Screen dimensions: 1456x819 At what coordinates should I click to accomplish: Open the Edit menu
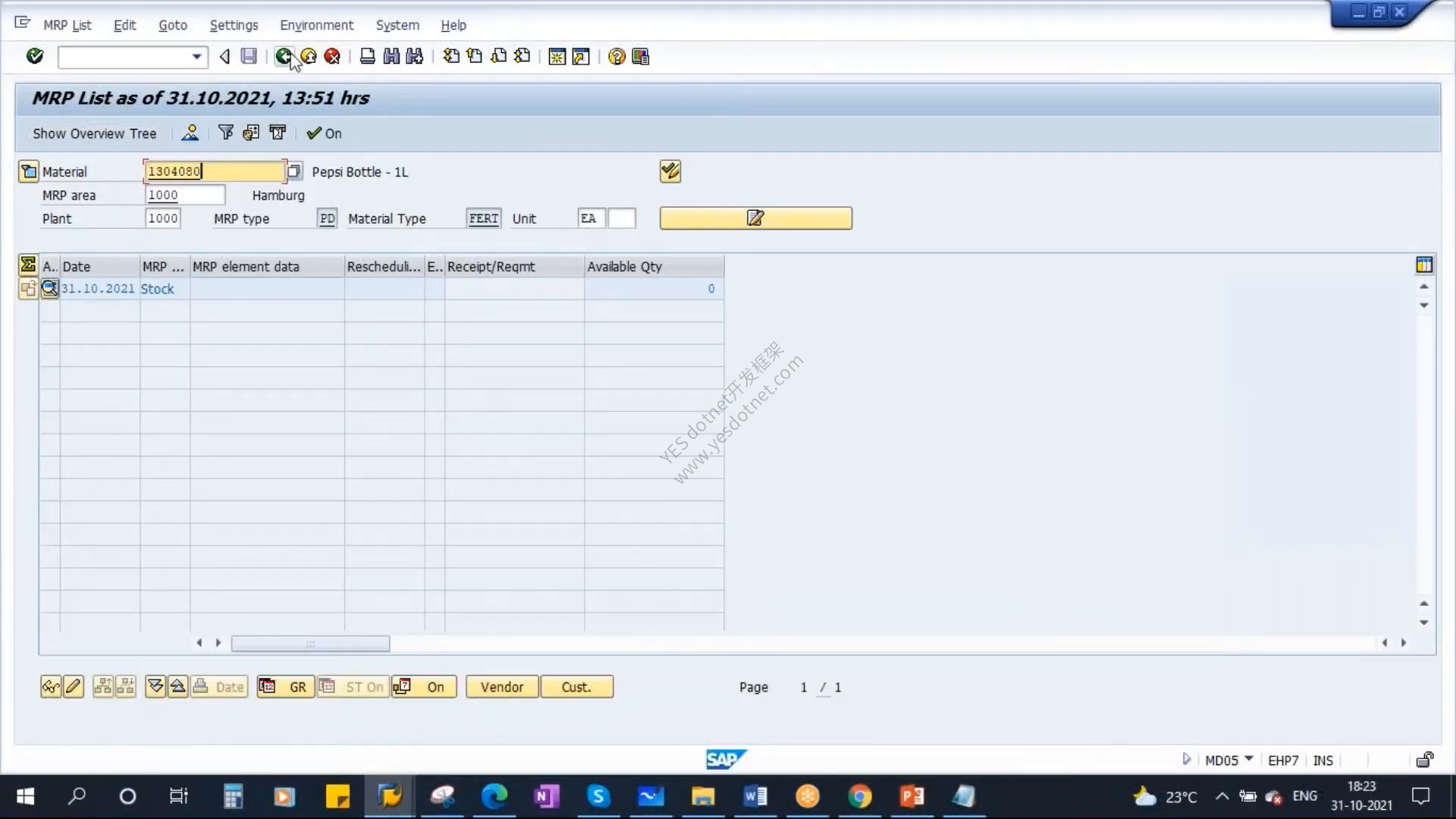point(125,25)
